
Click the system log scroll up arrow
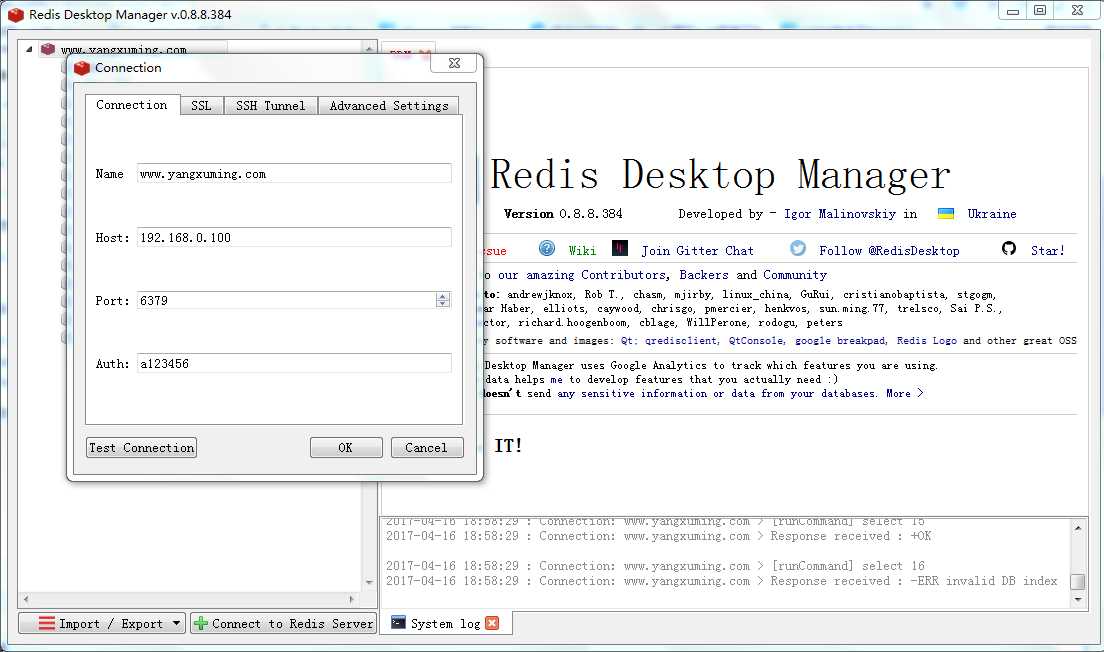point(1078,527)
